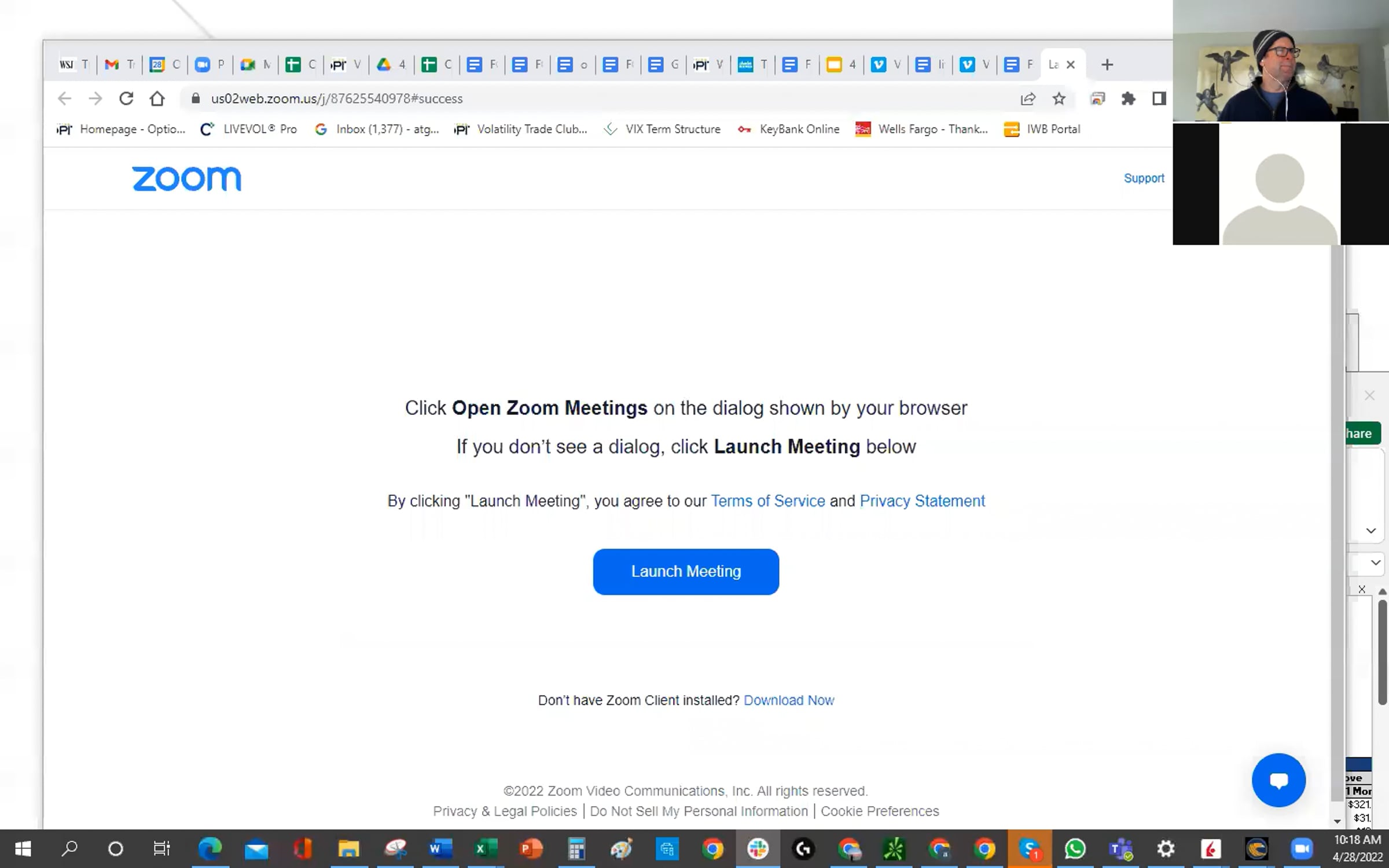This screenshot has width=1389, height=868.
Task: Open PowerPoint from the taskbar
Action: pos(531,849)
